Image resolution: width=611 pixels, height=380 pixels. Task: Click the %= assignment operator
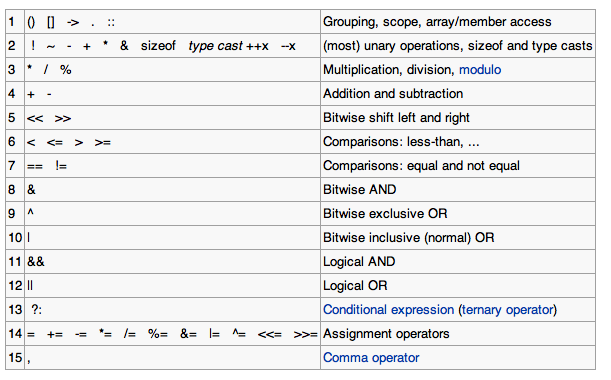[x=158, y=334]
